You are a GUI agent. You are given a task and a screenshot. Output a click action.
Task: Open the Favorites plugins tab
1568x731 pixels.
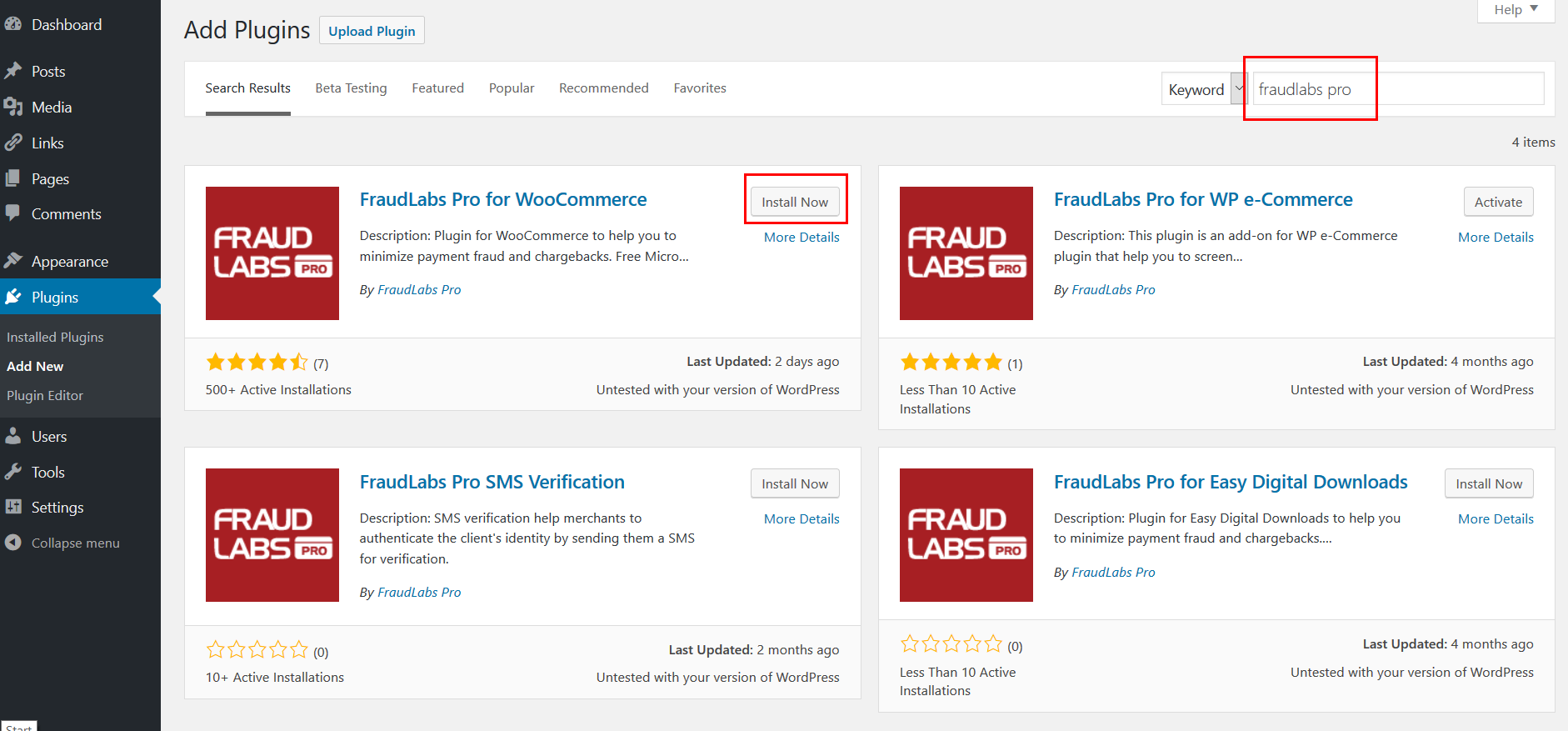pos(700,88)
